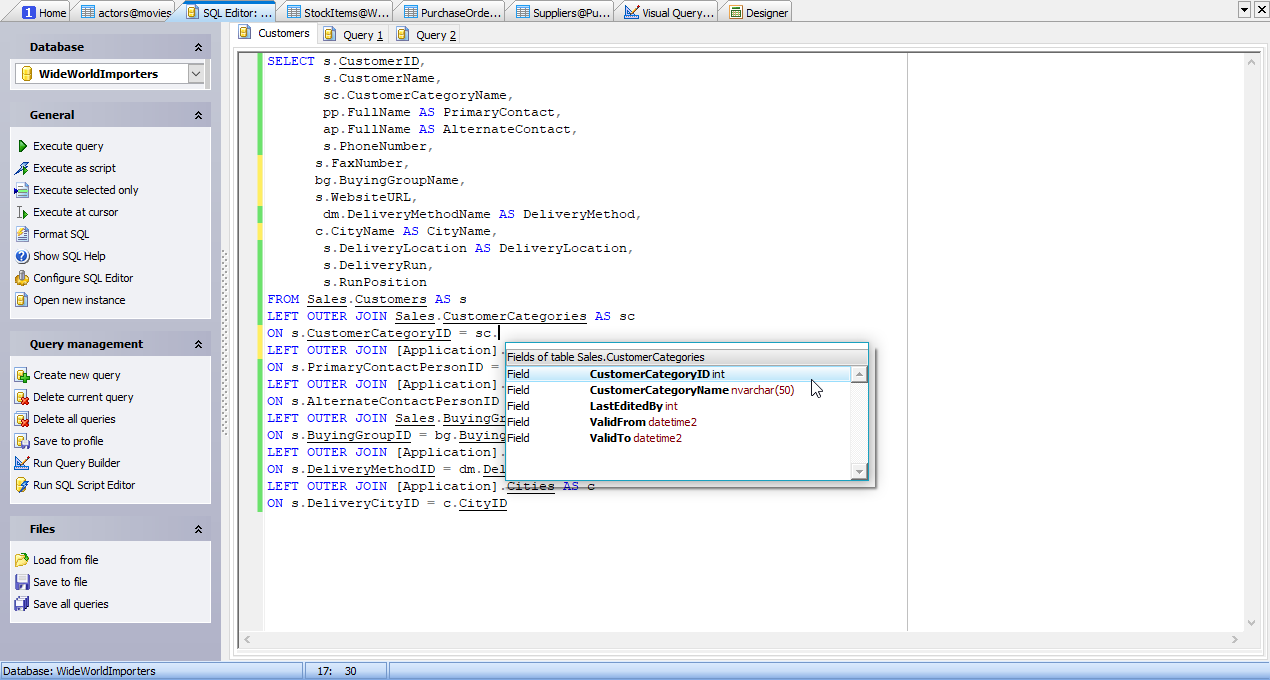The height and width of the screenshot is (680, 1270).
Task: Collapse the General panel section
Action: tap(198, 116)
